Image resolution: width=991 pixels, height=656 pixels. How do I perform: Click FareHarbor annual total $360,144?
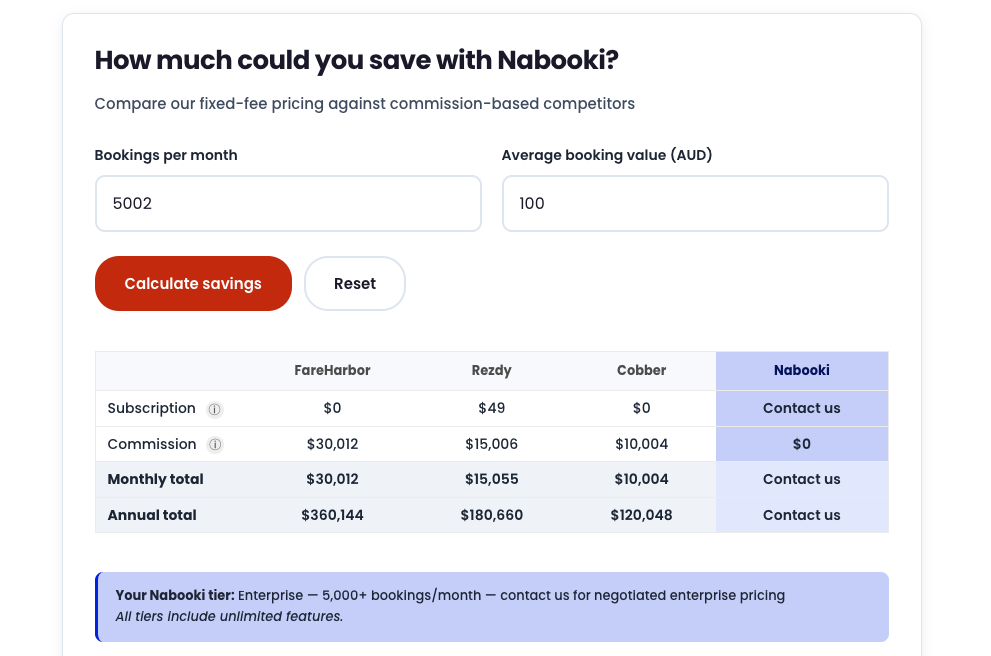(332, 515)
